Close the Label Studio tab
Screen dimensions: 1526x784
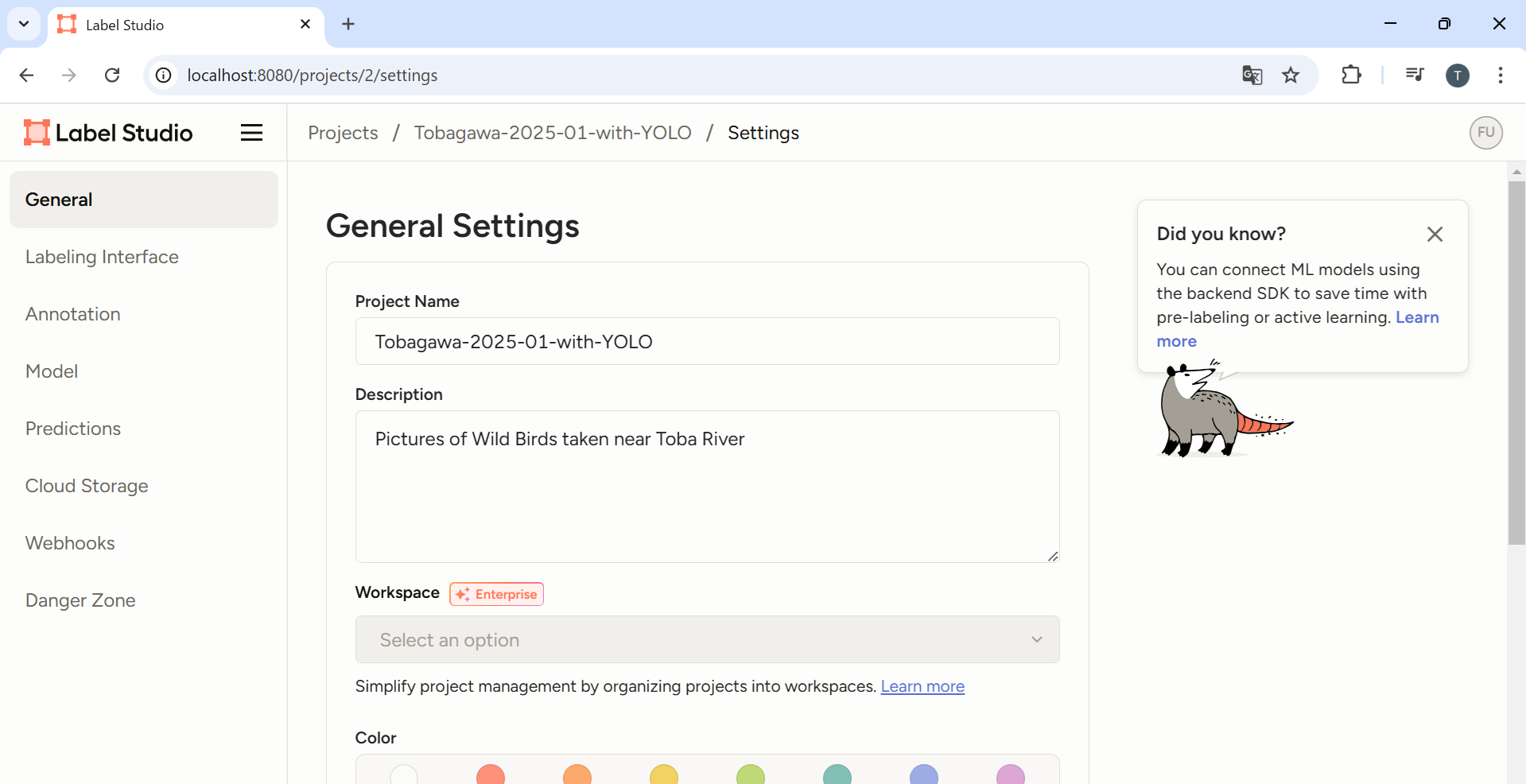305,24
